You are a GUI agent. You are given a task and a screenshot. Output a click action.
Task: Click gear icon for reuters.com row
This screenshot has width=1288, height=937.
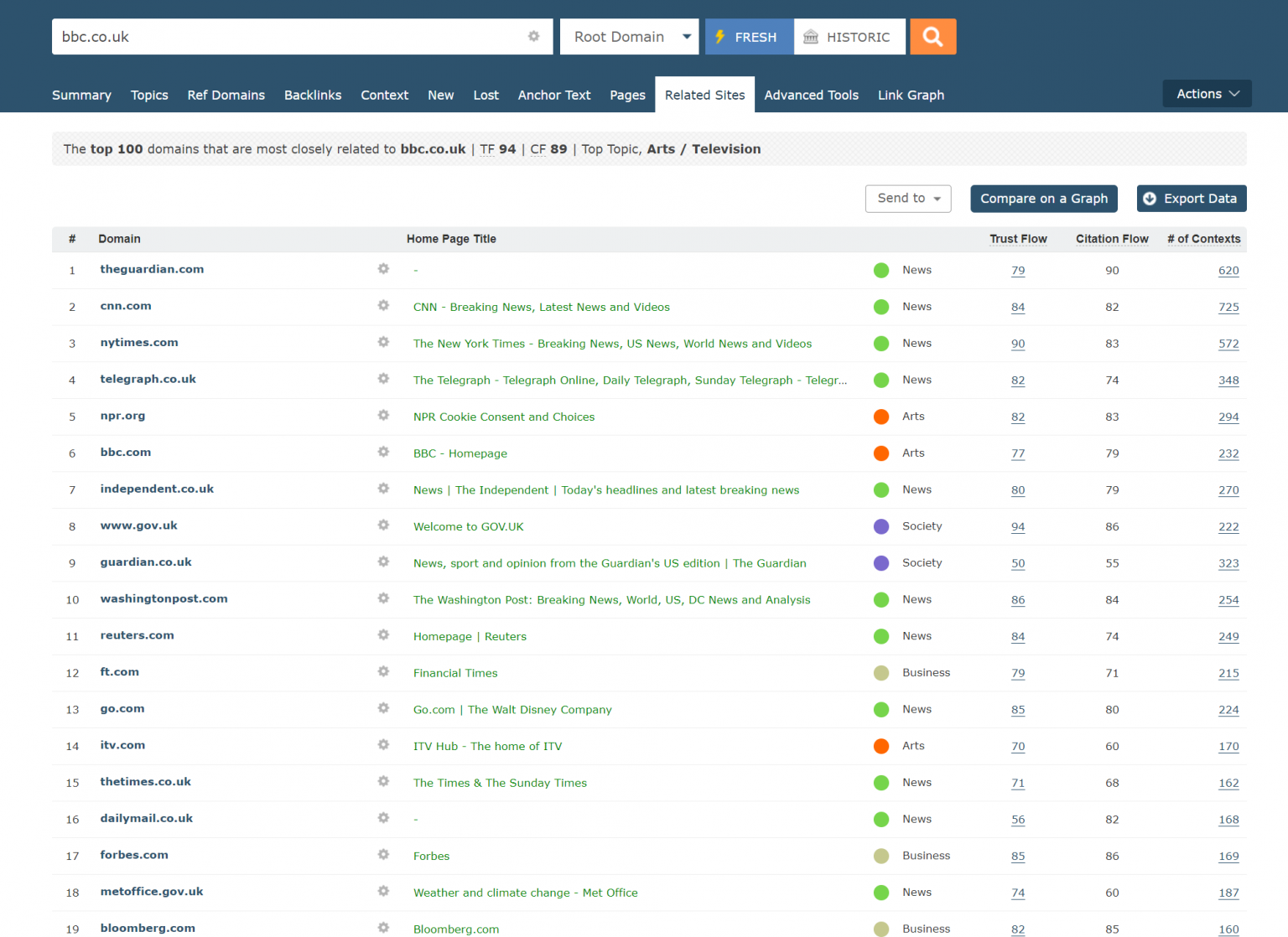coord(383,635)
